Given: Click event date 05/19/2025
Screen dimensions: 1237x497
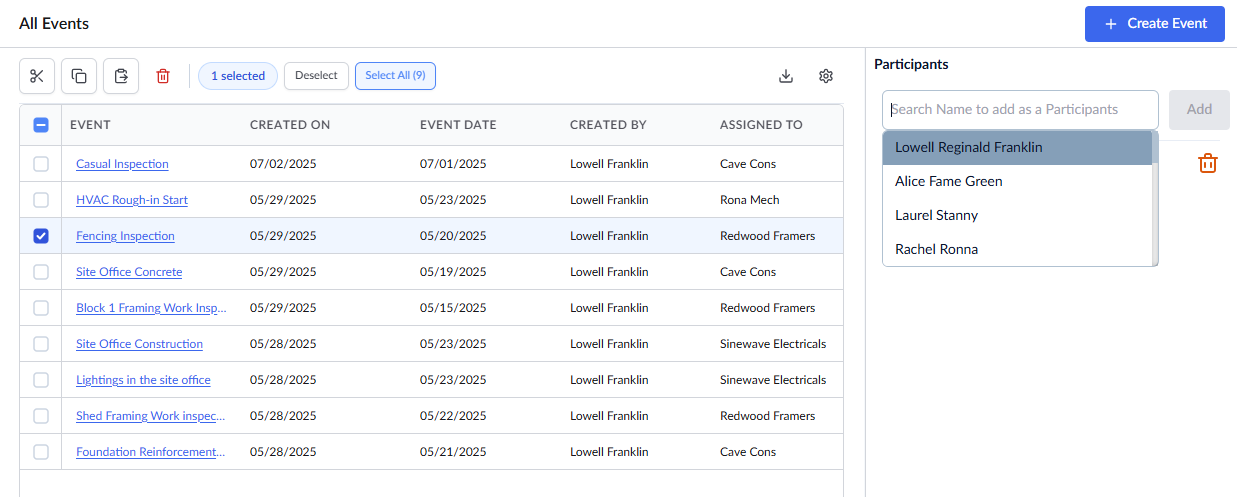Looking at the screenshot, I should click(453, 272).
